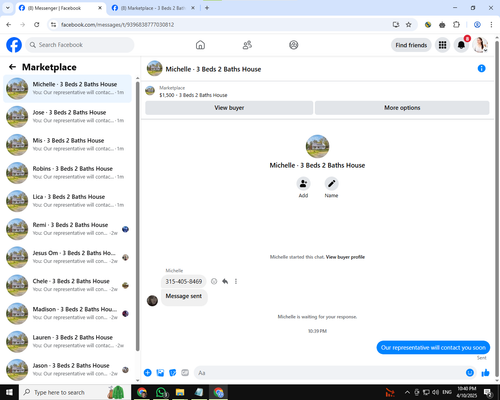
Task: Open the emoji picker in message box
Action: pos(470,373)
